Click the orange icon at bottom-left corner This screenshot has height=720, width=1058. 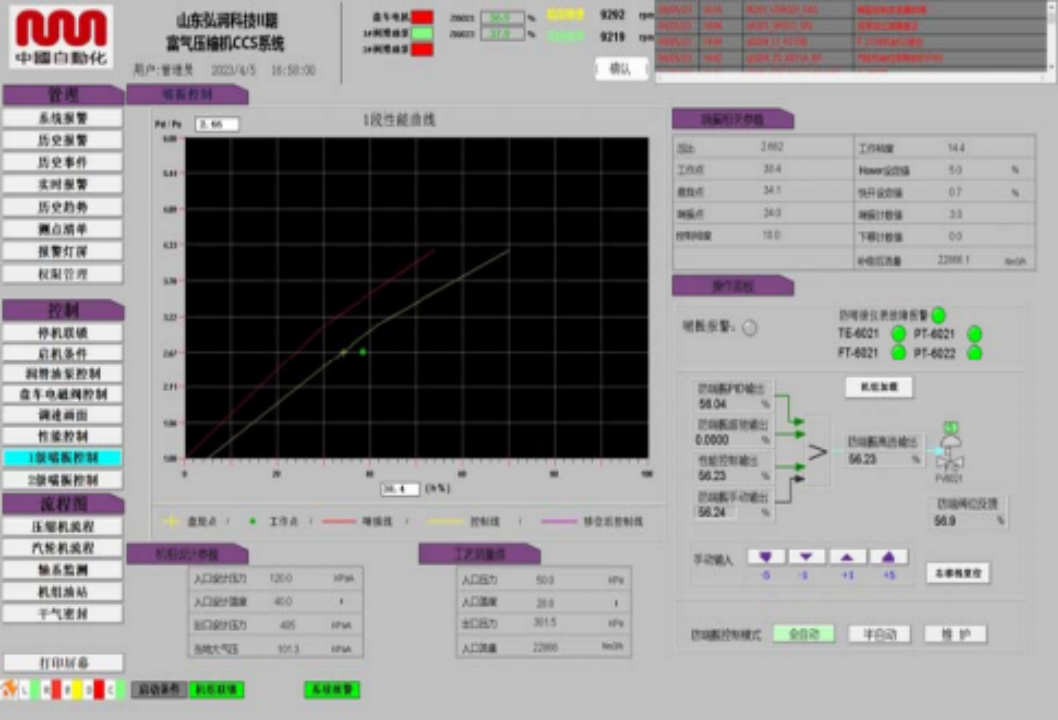click(x=11, y=689)
